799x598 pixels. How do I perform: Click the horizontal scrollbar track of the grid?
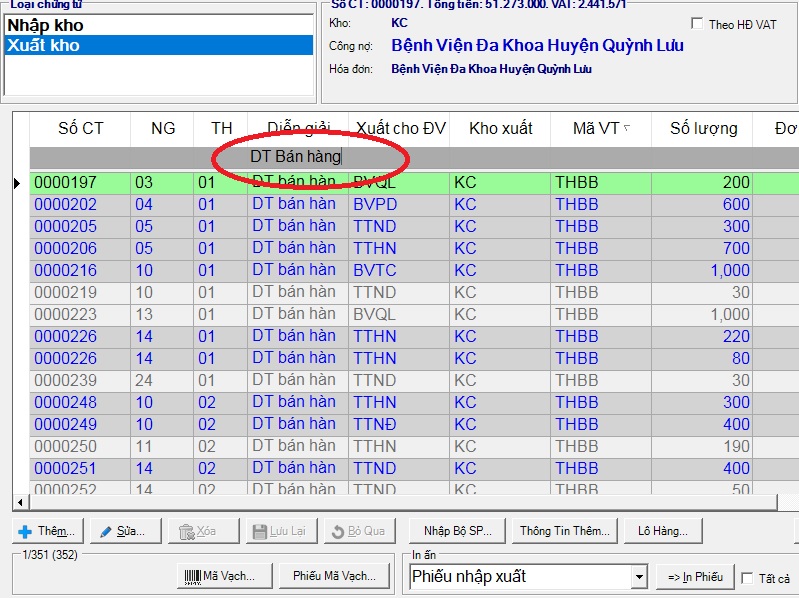click(x=403, y=503)
